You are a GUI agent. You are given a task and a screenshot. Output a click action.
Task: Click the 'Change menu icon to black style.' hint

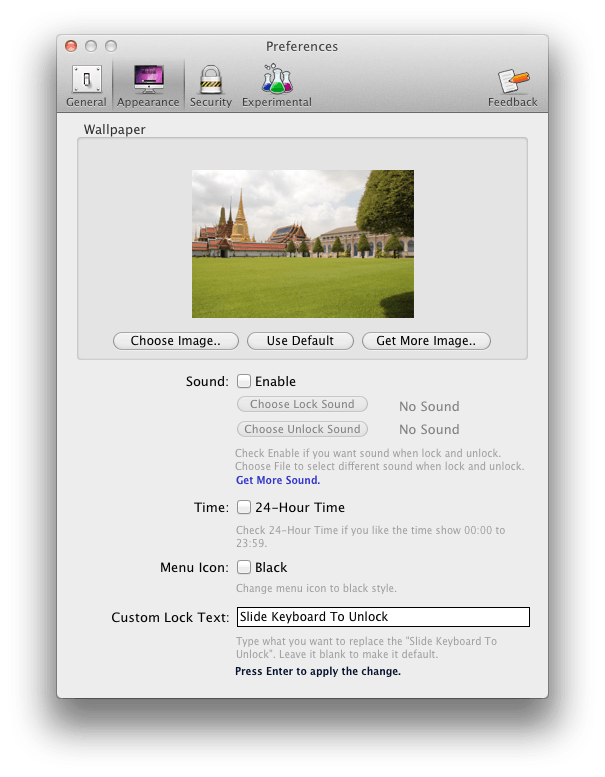pos(316,588)
